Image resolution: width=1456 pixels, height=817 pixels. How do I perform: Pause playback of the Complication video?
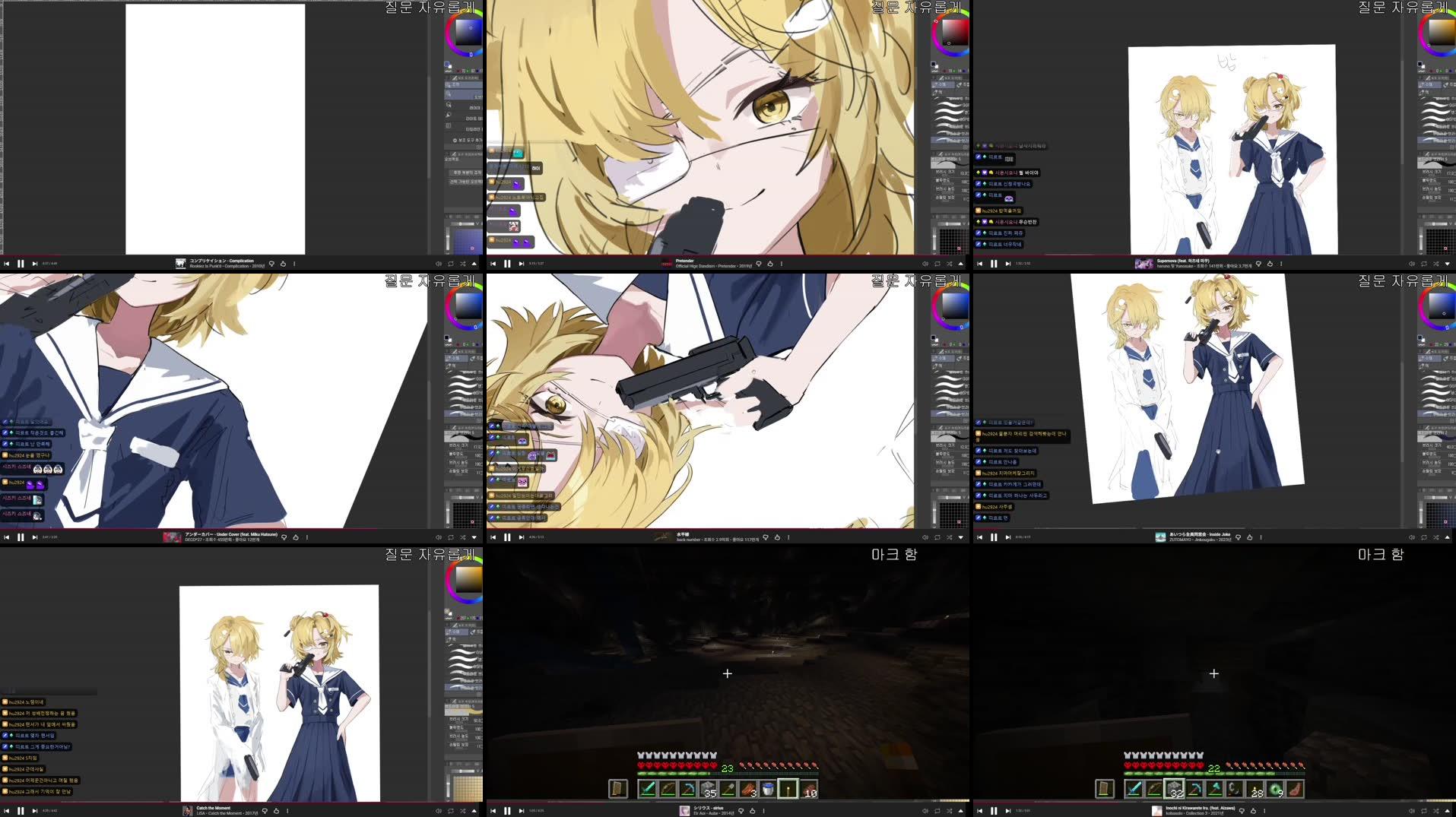[21, 263]
